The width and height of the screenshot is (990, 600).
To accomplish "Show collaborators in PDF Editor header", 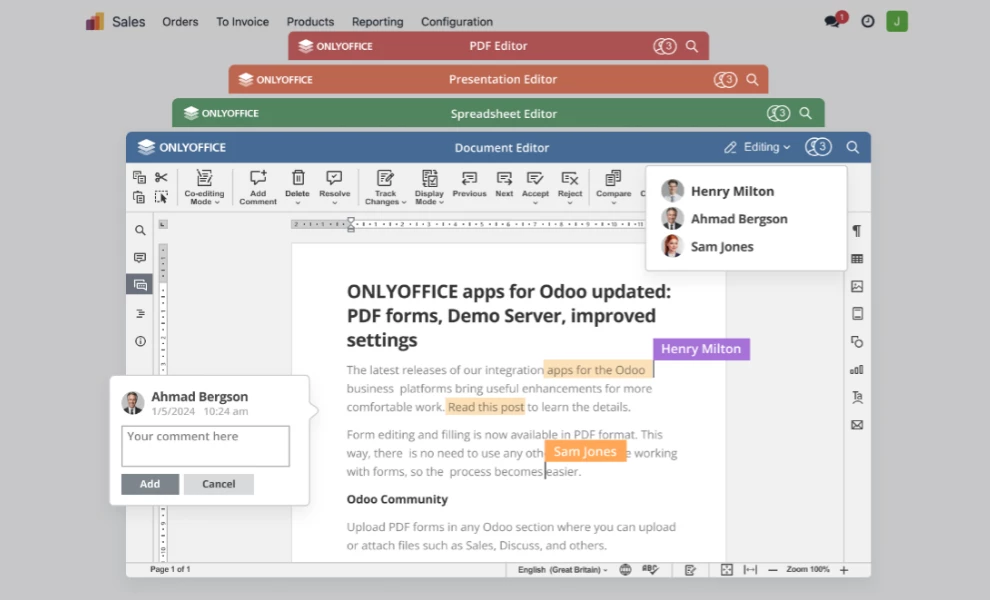I will click(x=664, y=46).
